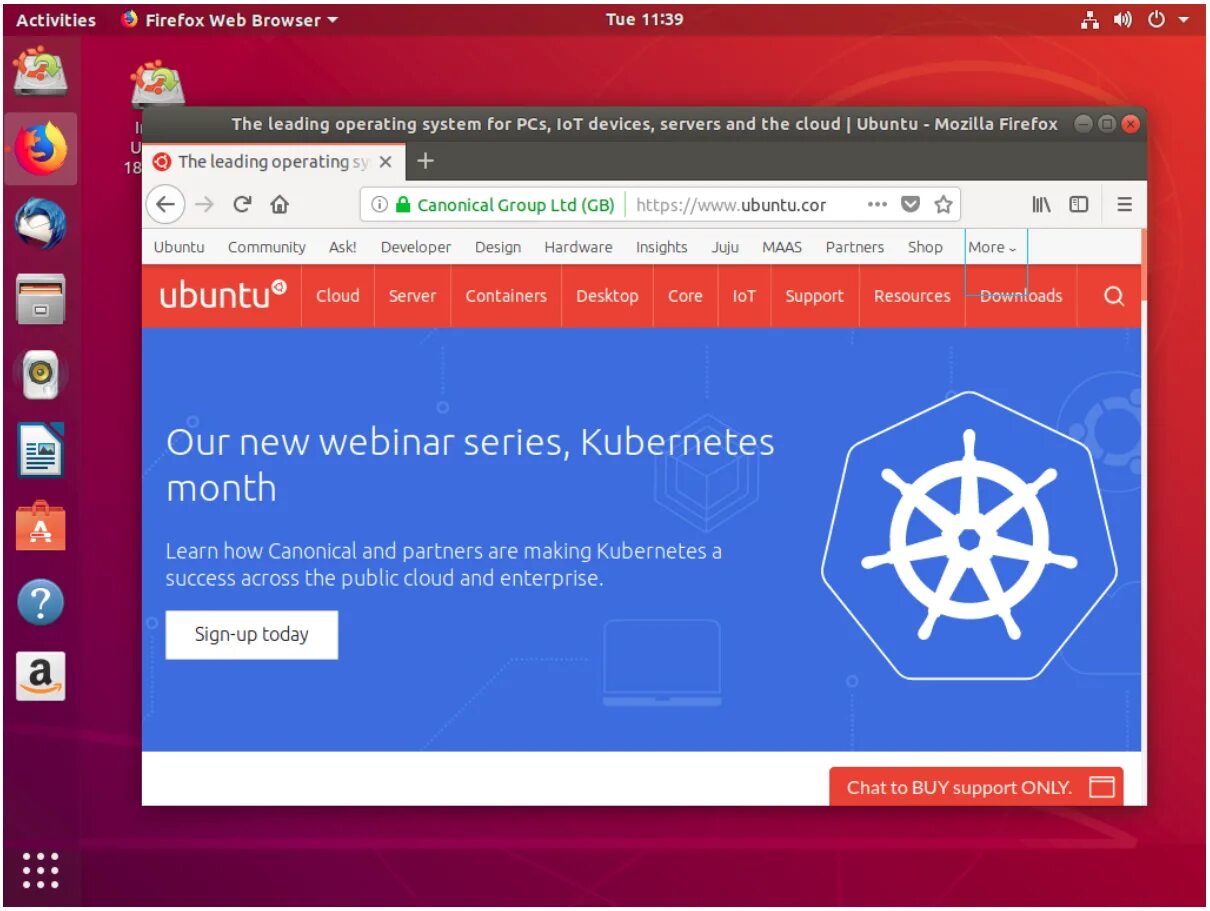
Task: Open the Server menu item
Action: pyautogui.click(x=413, y=296)
